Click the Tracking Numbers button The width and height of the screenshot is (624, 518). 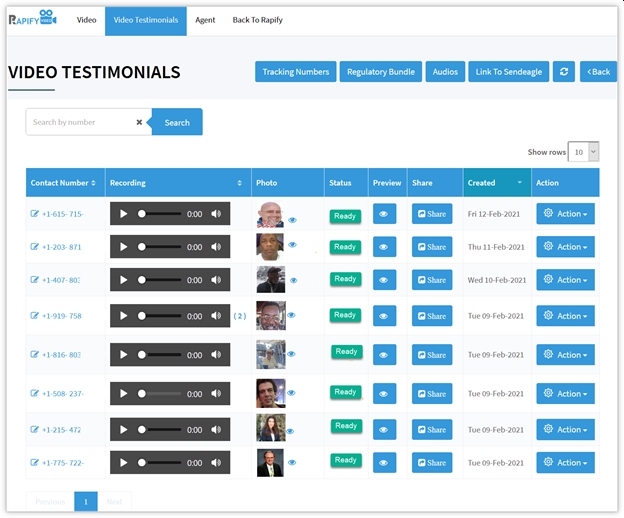[x=296, y=72]
